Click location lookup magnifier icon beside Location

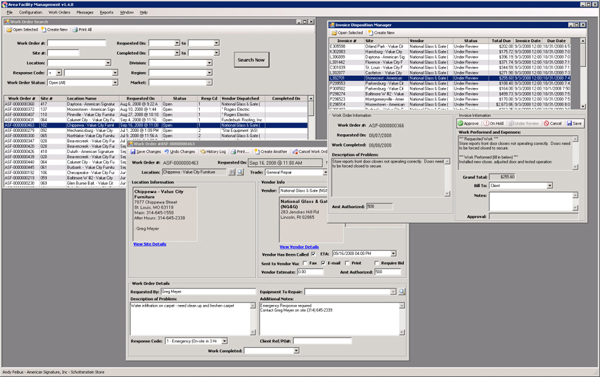(240, 173)
